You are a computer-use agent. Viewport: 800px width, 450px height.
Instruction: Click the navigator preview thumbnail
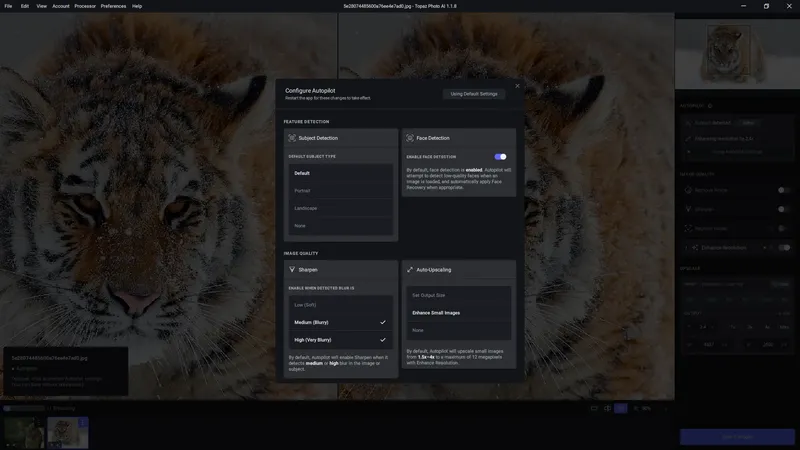737,54
